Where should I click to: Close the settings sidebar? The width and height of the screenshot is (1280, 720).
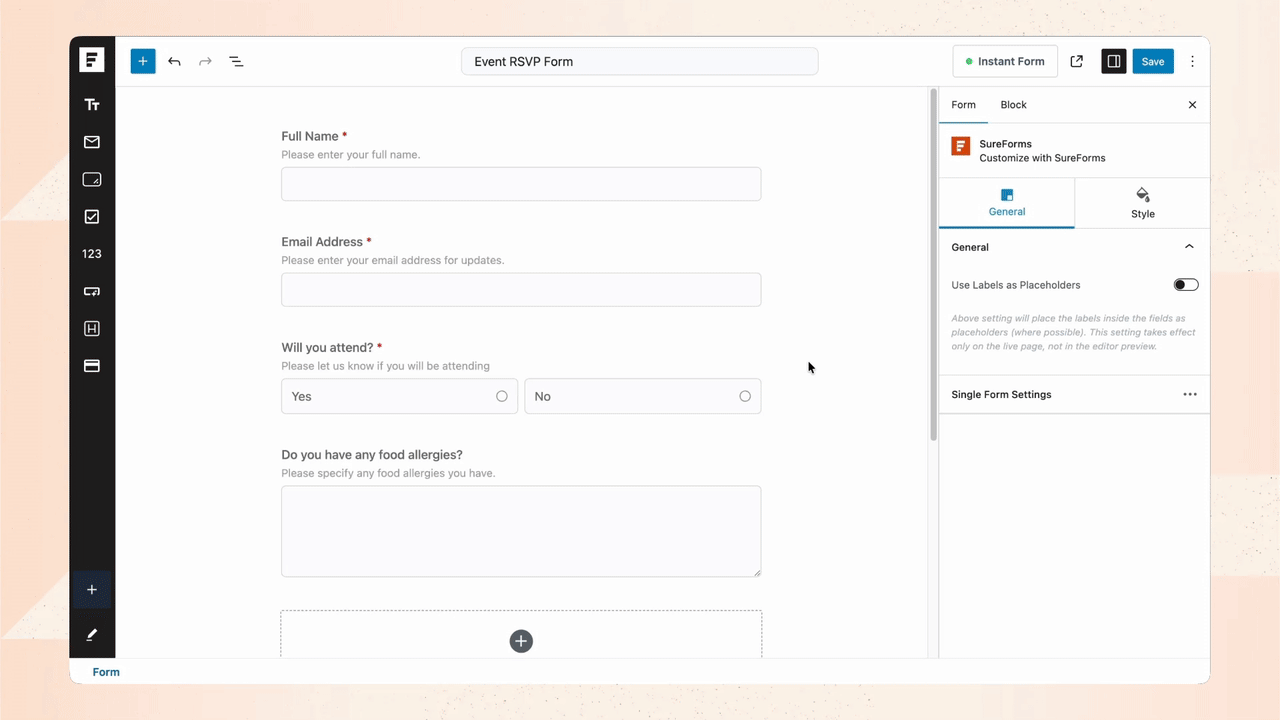tap(1192, 105)
